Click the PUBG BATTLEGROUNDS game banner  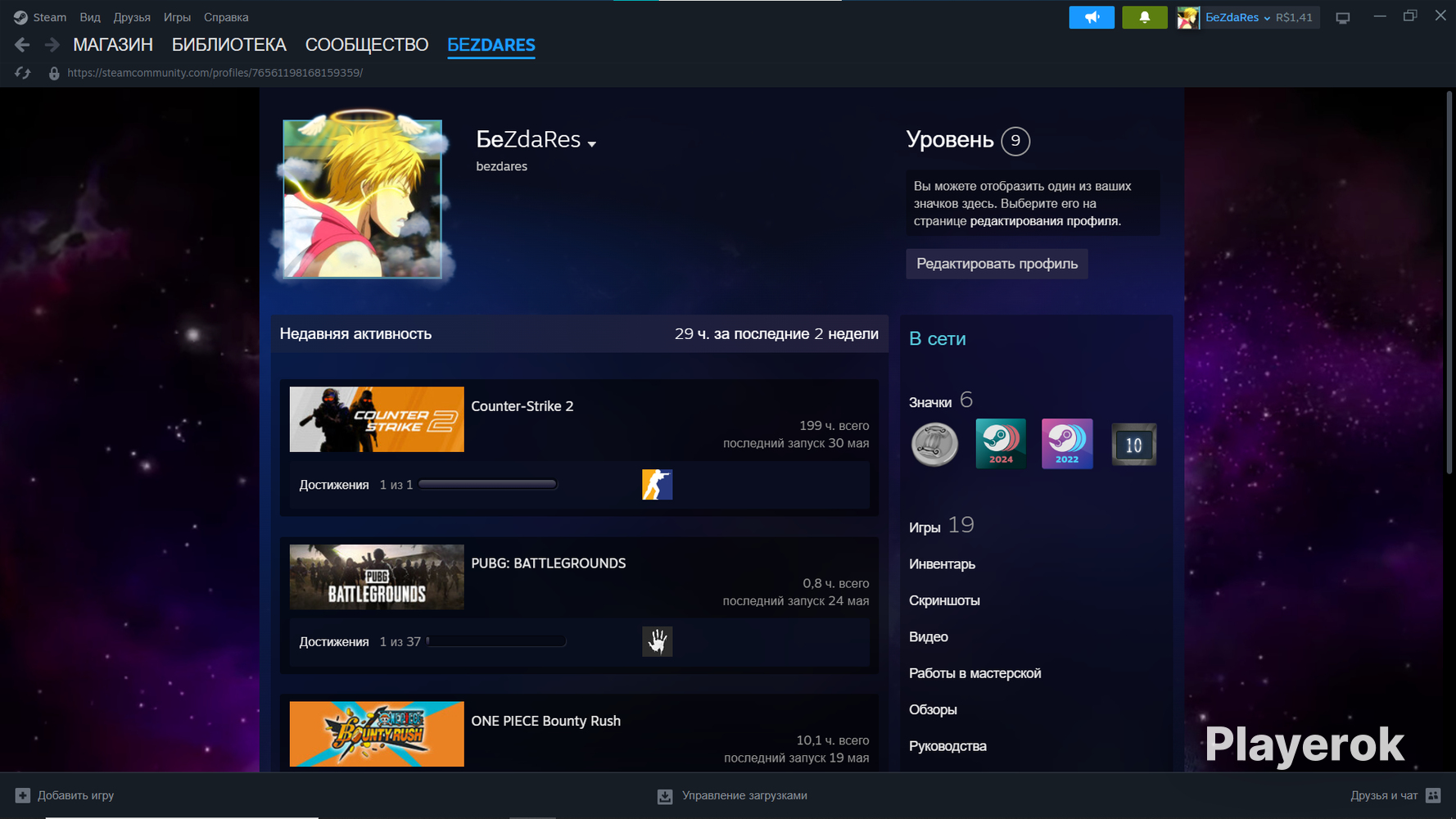point(377,577)
